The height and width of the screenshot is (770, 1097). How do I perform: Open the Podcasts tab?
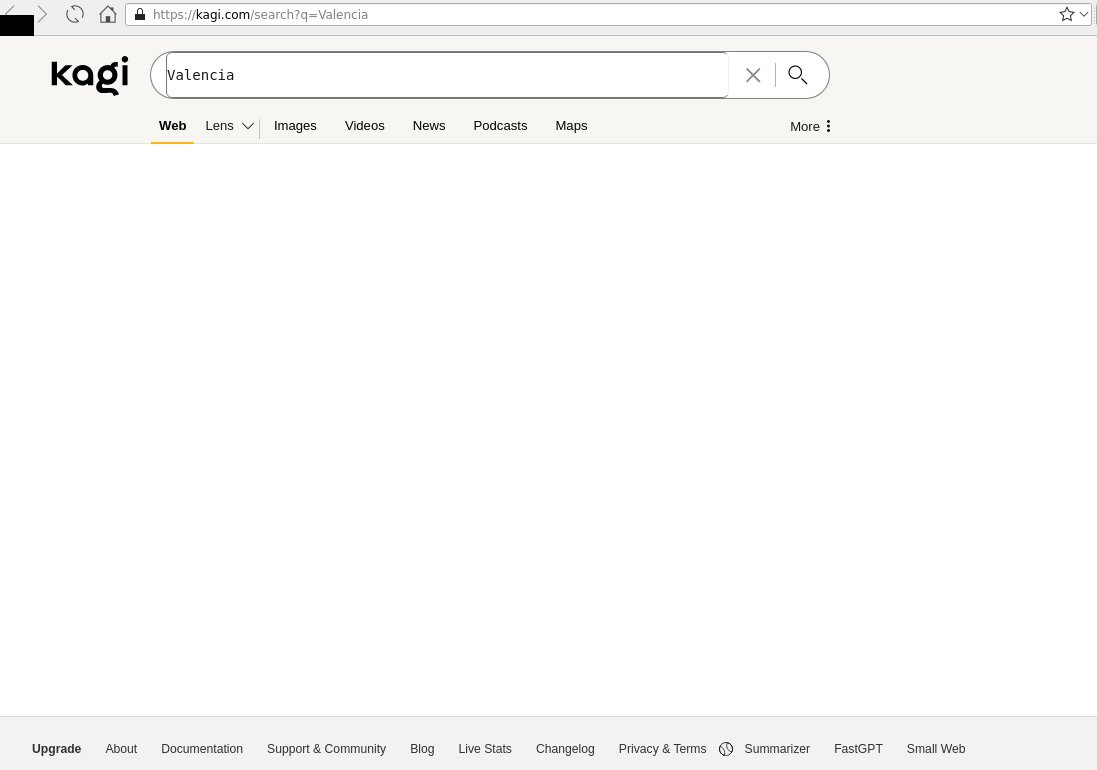500,126
